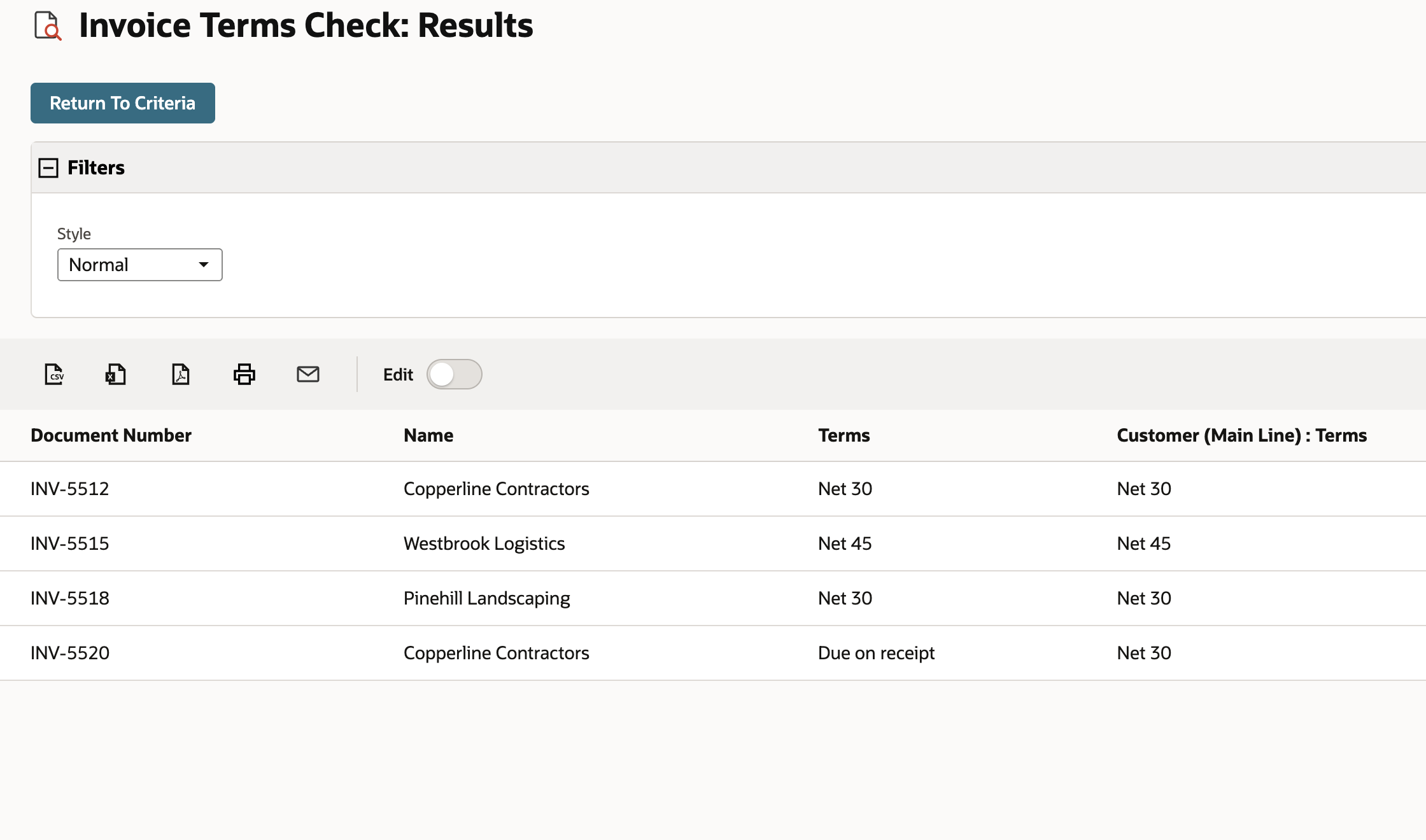Click Copperline Contractors in INV-5512 row
Screen dimensions: 1426x840
[497, 489]
